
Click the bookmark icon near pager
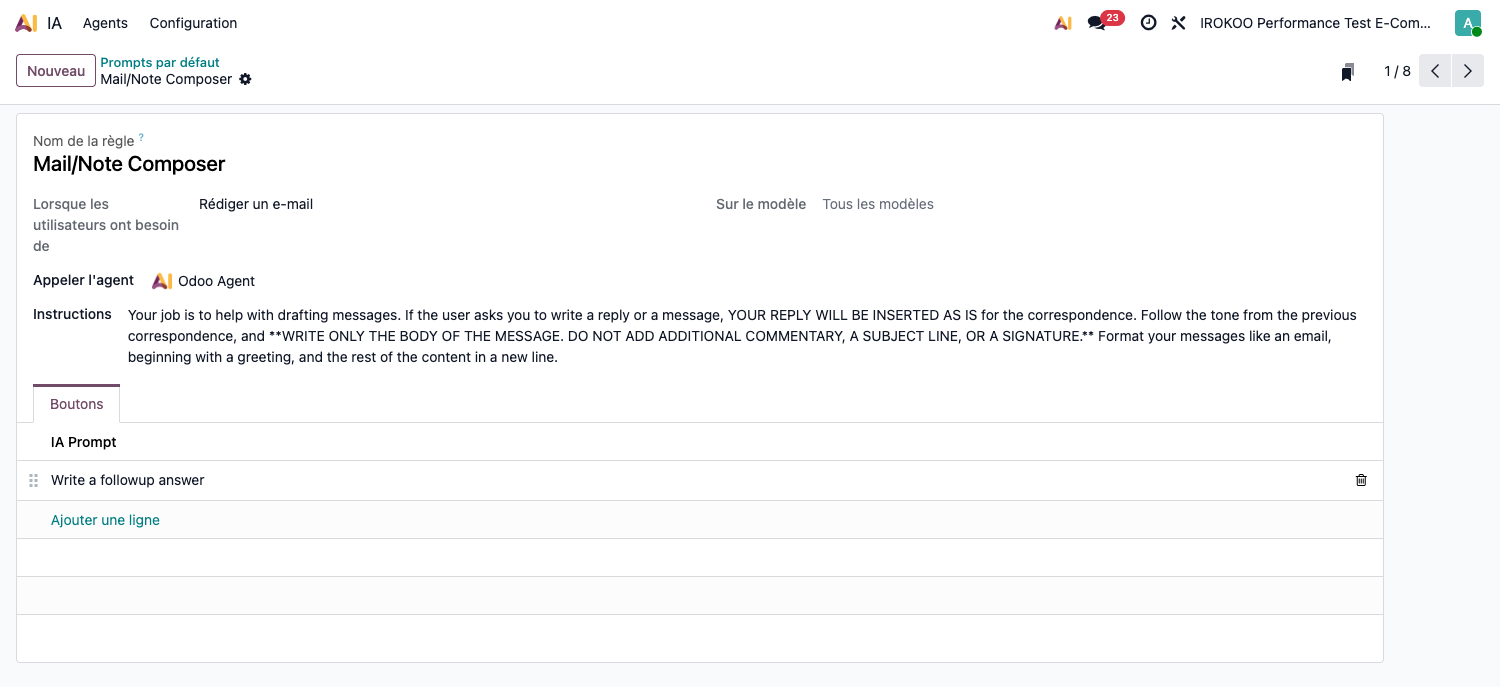pos(1347,72)
